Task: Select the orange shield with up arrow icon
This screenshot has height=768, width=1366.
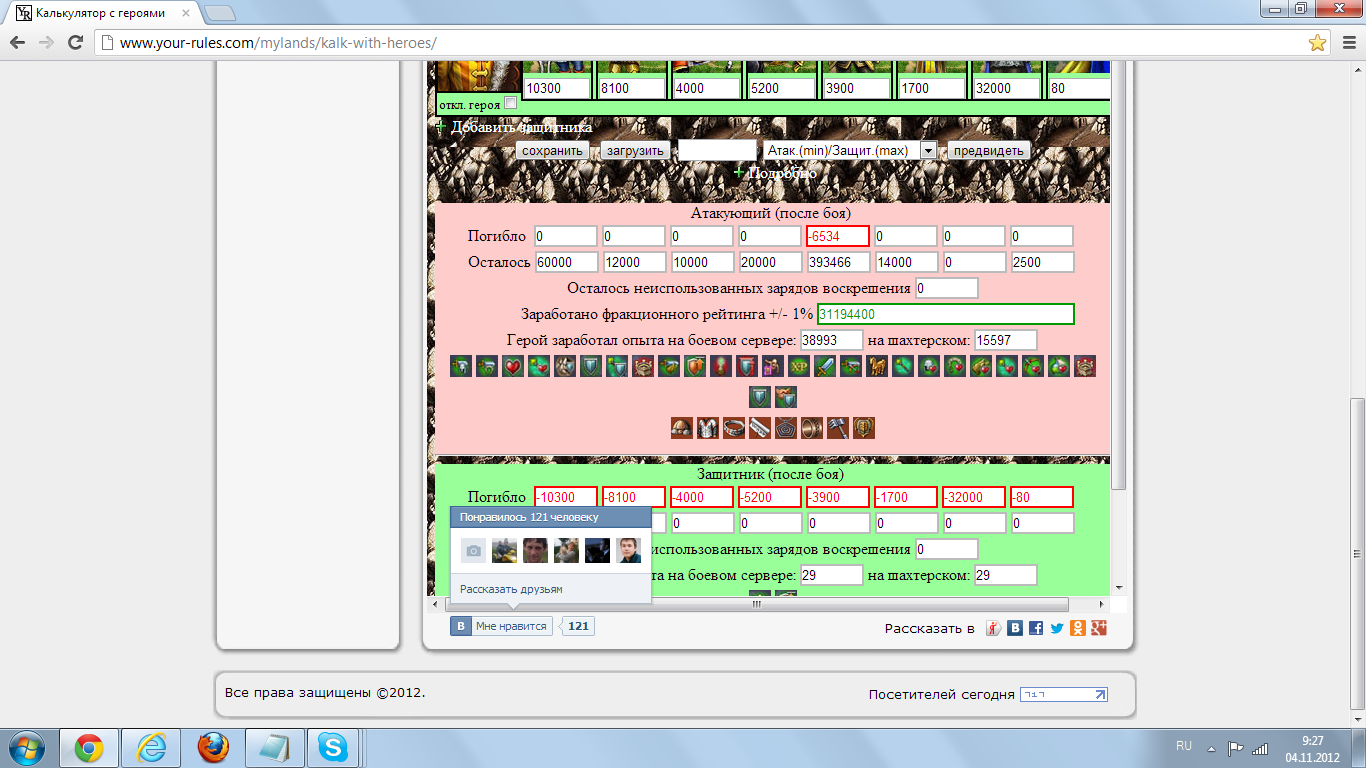Action: click(695, 366)
